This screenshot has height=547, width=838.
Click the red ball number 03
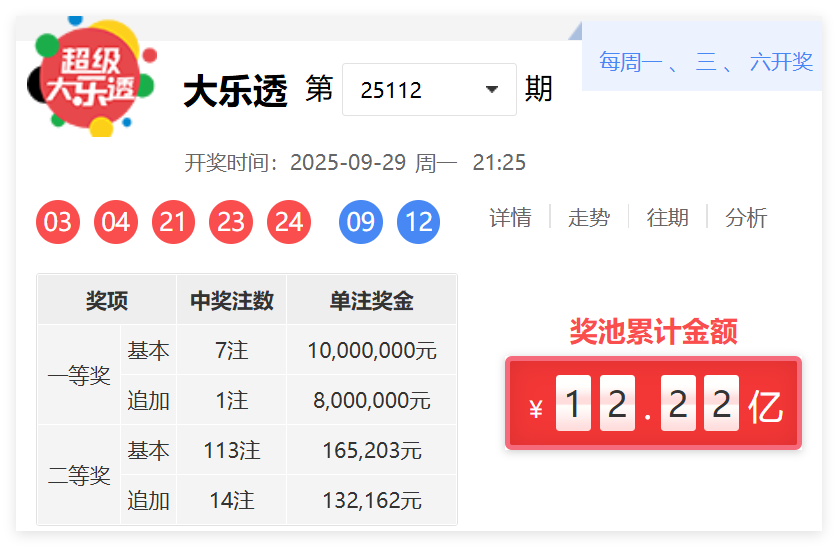tap(58, 222)
